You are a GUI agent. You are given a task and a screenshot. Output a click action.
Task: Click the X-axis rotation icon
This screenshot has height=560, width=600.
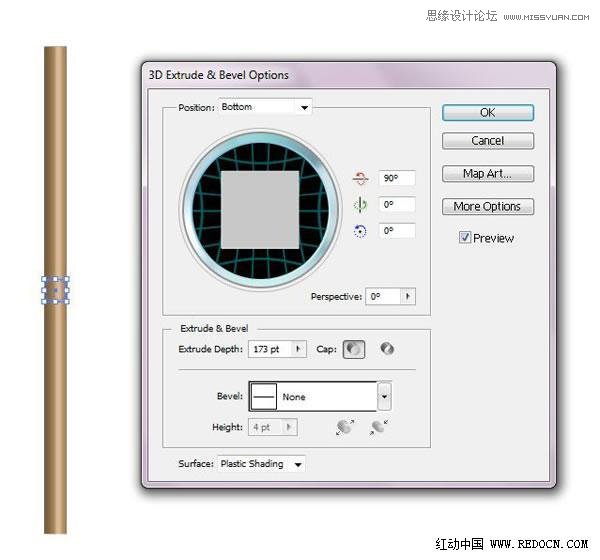(360, 178)
